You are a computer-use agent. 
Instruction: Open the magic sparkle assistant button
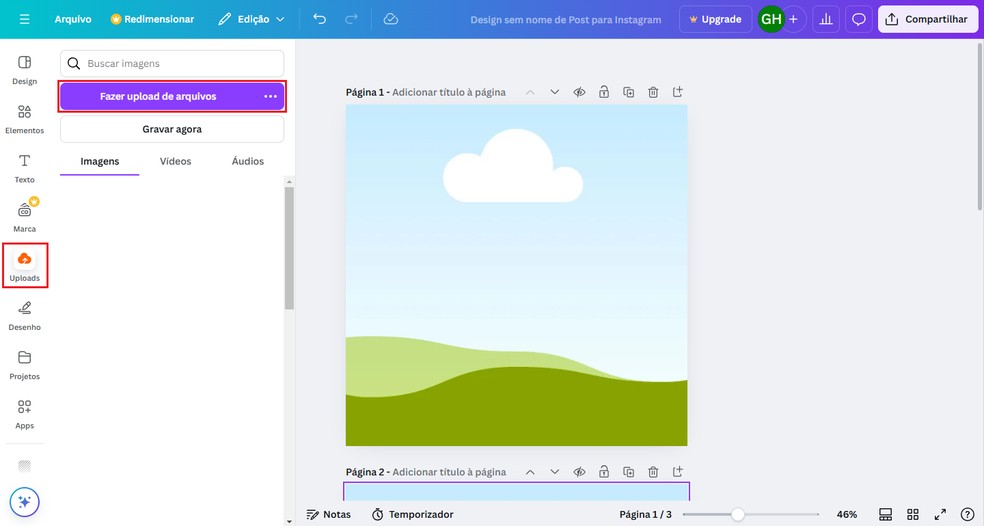click(24, 502)
